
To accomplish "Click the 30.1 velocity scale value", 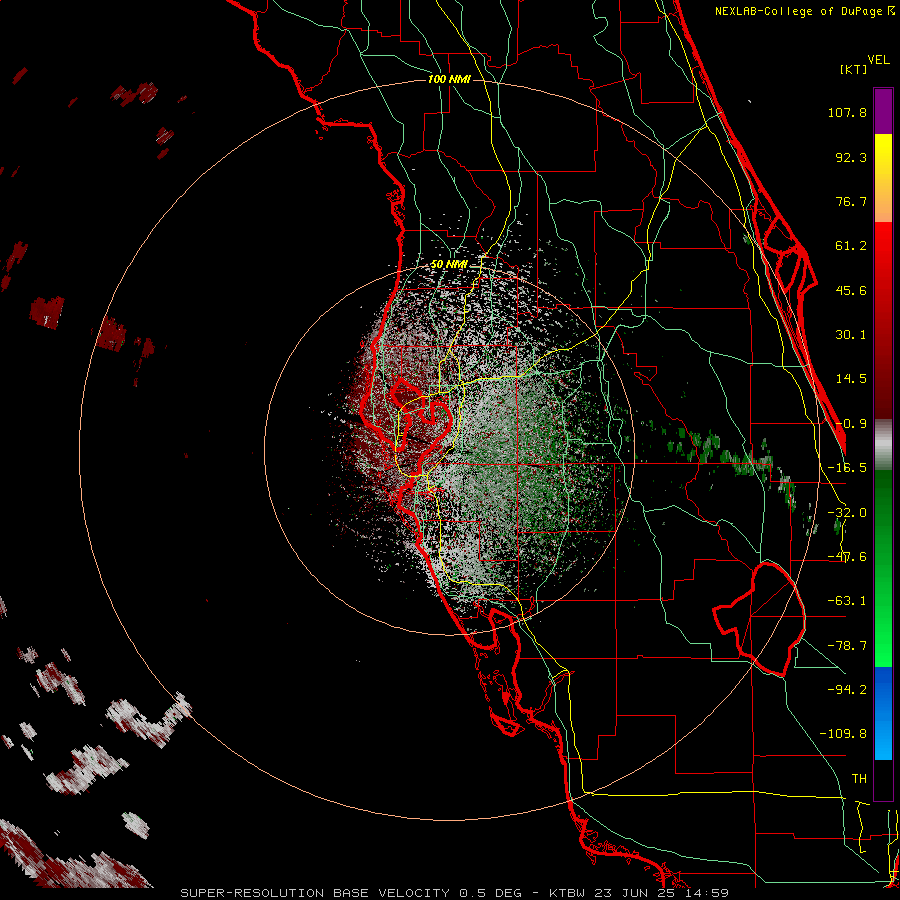I will point(851,335).
